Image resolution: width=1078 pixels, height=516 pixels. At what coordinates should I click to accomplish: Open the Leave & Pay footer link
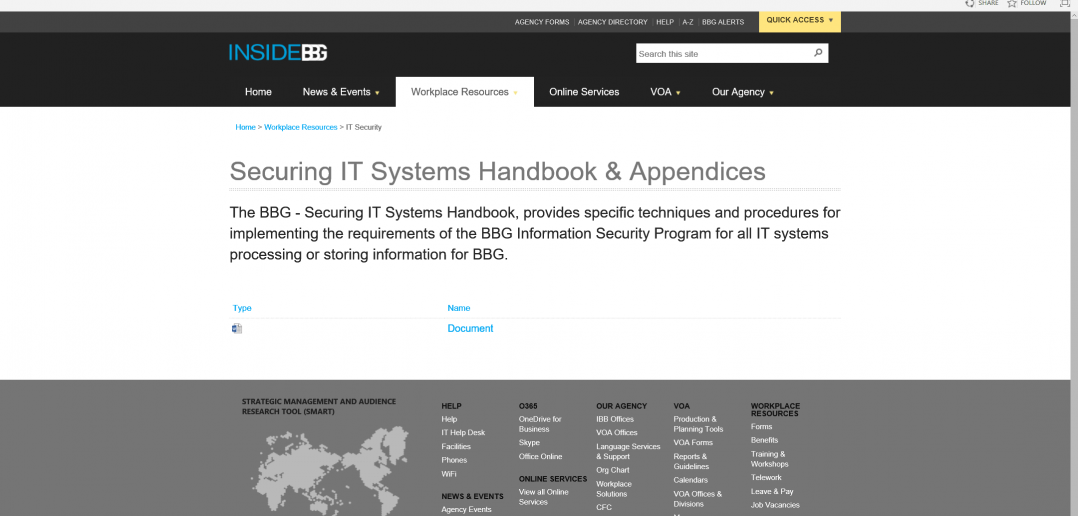[x=772, y=491]
